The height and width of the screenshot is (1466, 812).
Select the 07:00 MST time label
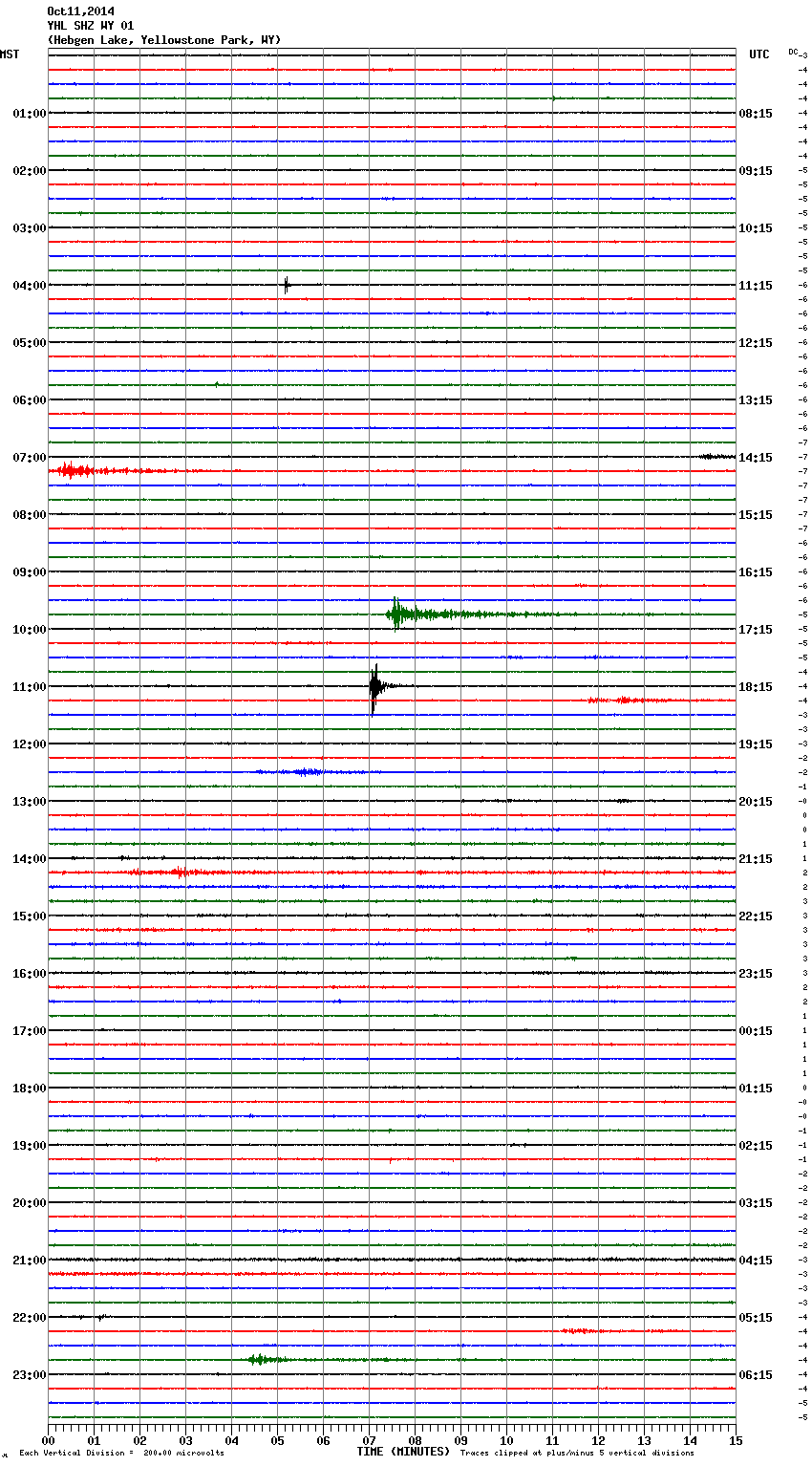coord(30,458)
